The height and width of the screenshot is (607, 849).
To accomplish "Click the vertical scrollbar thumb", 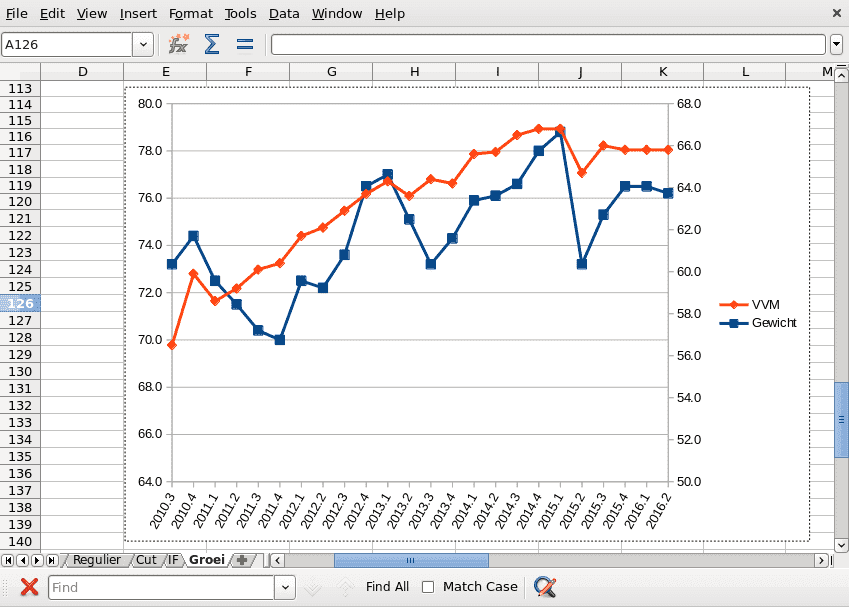I will (841, 419).
